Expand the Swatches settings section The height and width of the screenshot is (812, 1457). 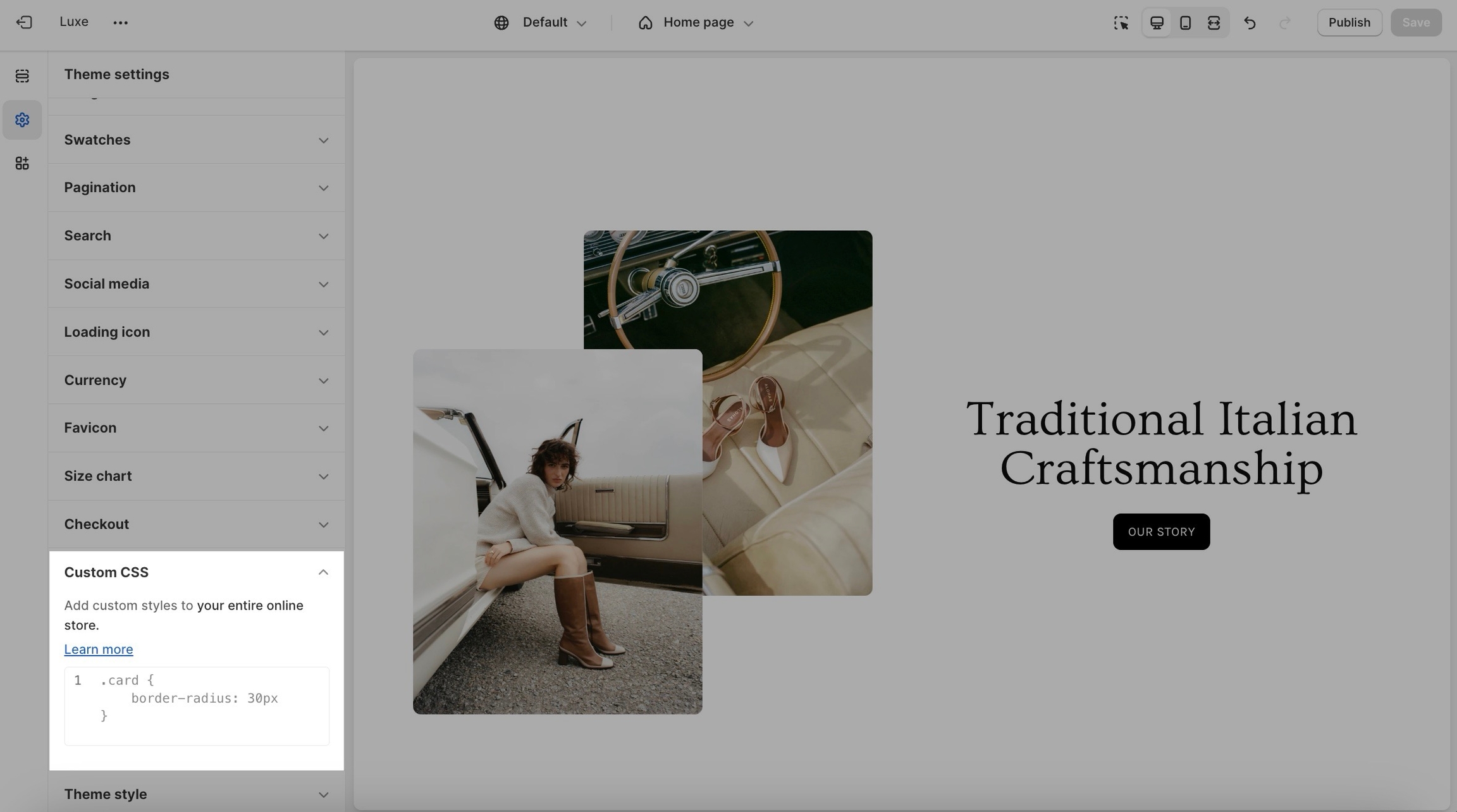[x=196, y=140]
